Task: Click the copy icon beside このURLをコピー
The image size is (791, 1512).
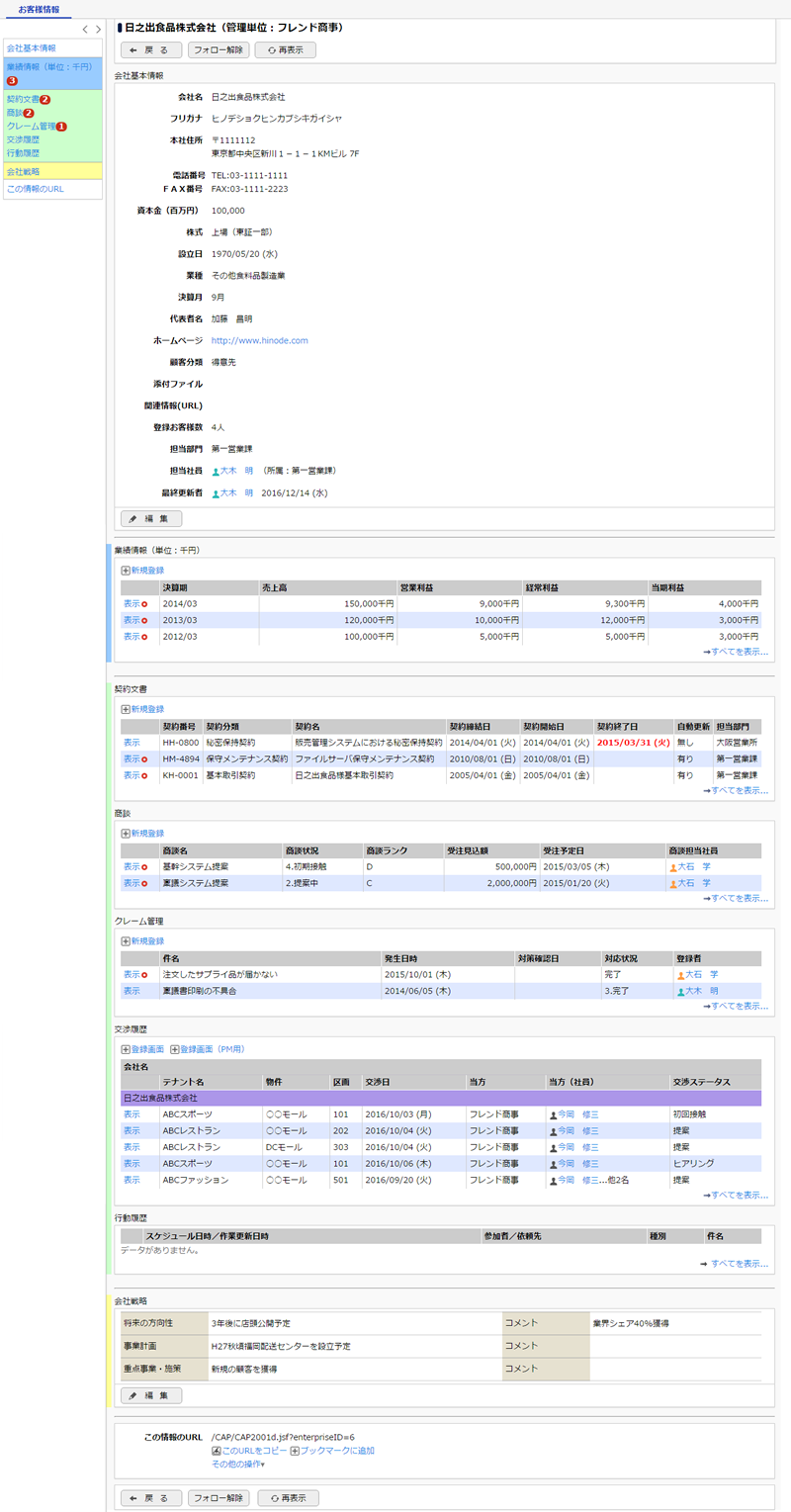Action: pos(217,1451)
